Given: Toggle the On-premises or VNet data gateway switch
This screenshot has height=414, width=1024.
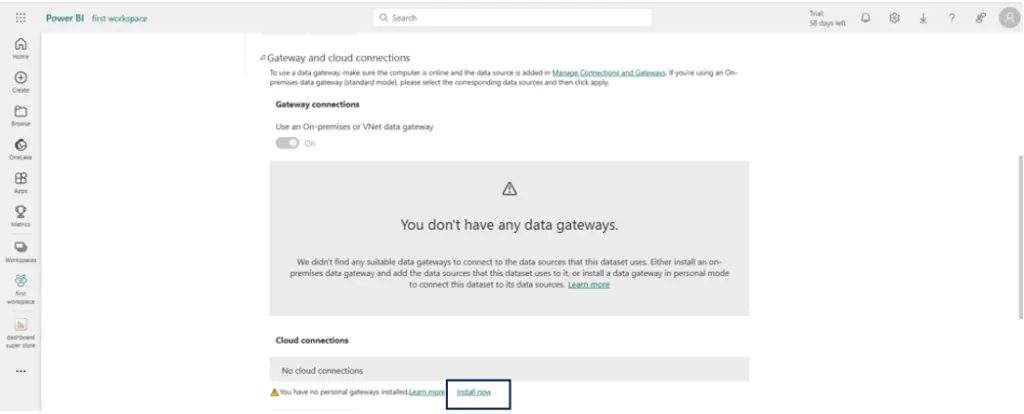Looking at the screenshot, I should 287,143.
